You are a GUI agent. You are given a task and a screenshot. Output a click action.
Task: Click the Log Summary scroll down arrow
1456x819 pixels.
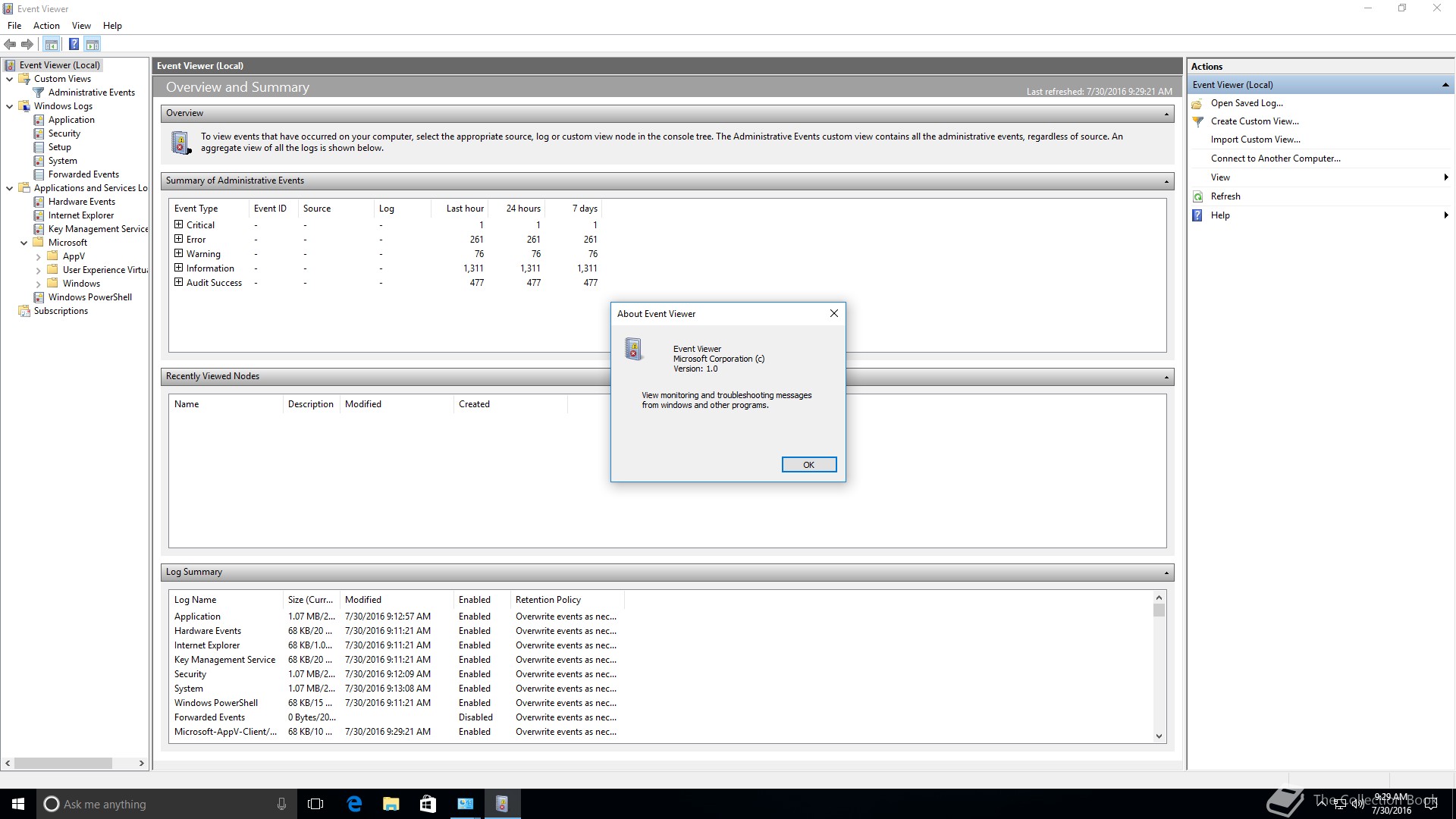coord(1159,736)
